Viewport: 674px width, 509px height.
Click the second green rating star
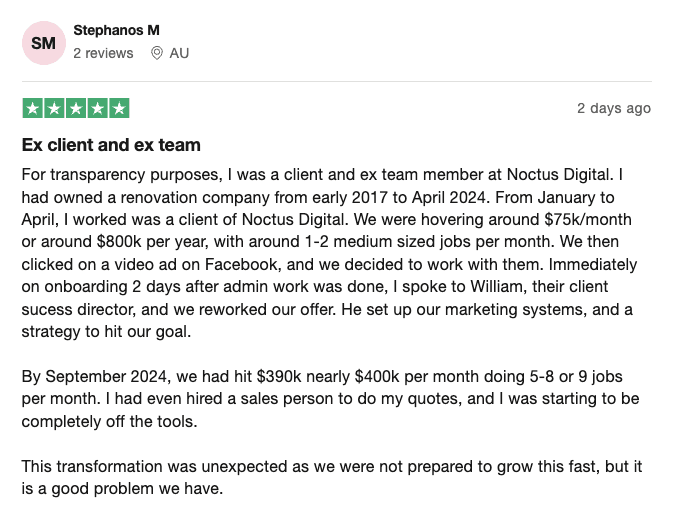(54, 108)
